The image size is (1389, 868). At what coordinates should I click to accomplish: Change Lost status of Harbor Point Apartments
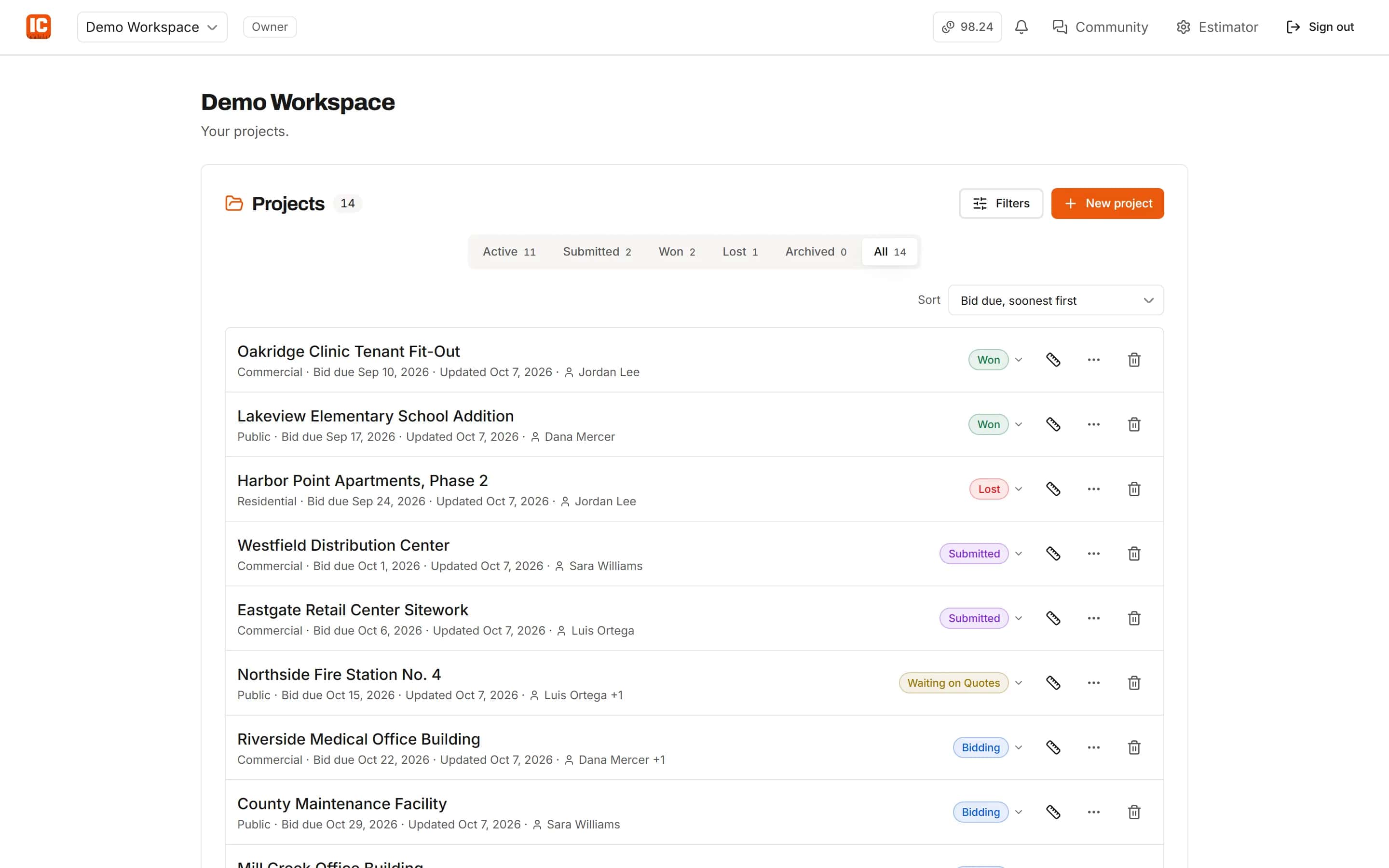tap(996, 489)
